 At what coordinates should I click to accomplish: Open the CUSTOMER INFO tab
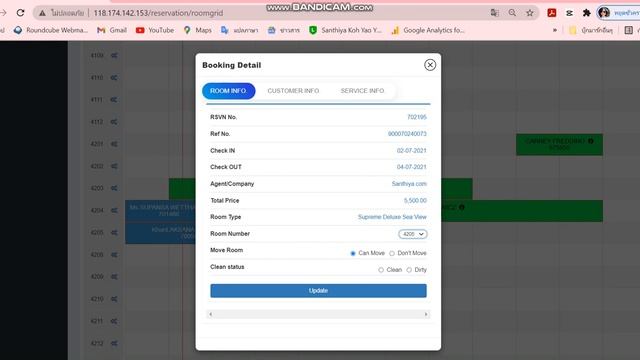(x=293, y=91)
